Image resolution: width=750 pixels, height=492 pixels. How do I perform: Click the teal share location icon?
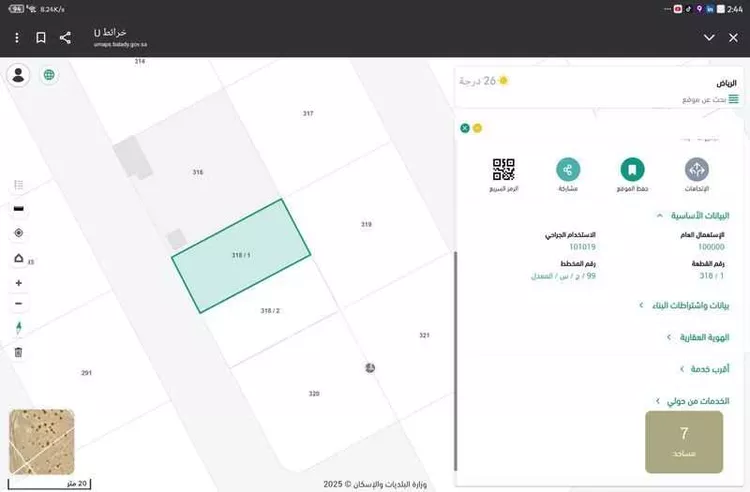pos(568,169)
